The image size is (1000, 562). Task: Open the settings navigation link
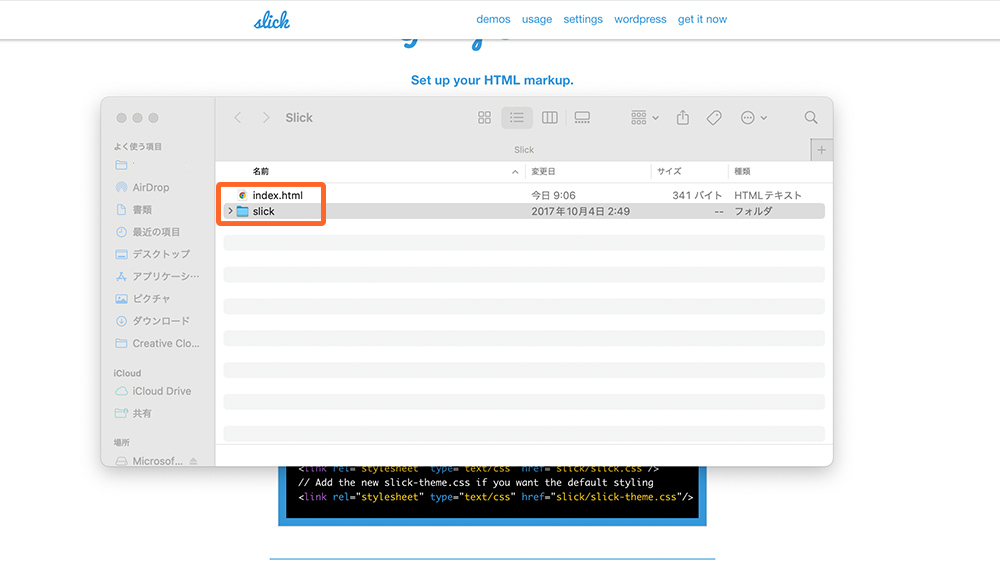click(x=583, y=19)
